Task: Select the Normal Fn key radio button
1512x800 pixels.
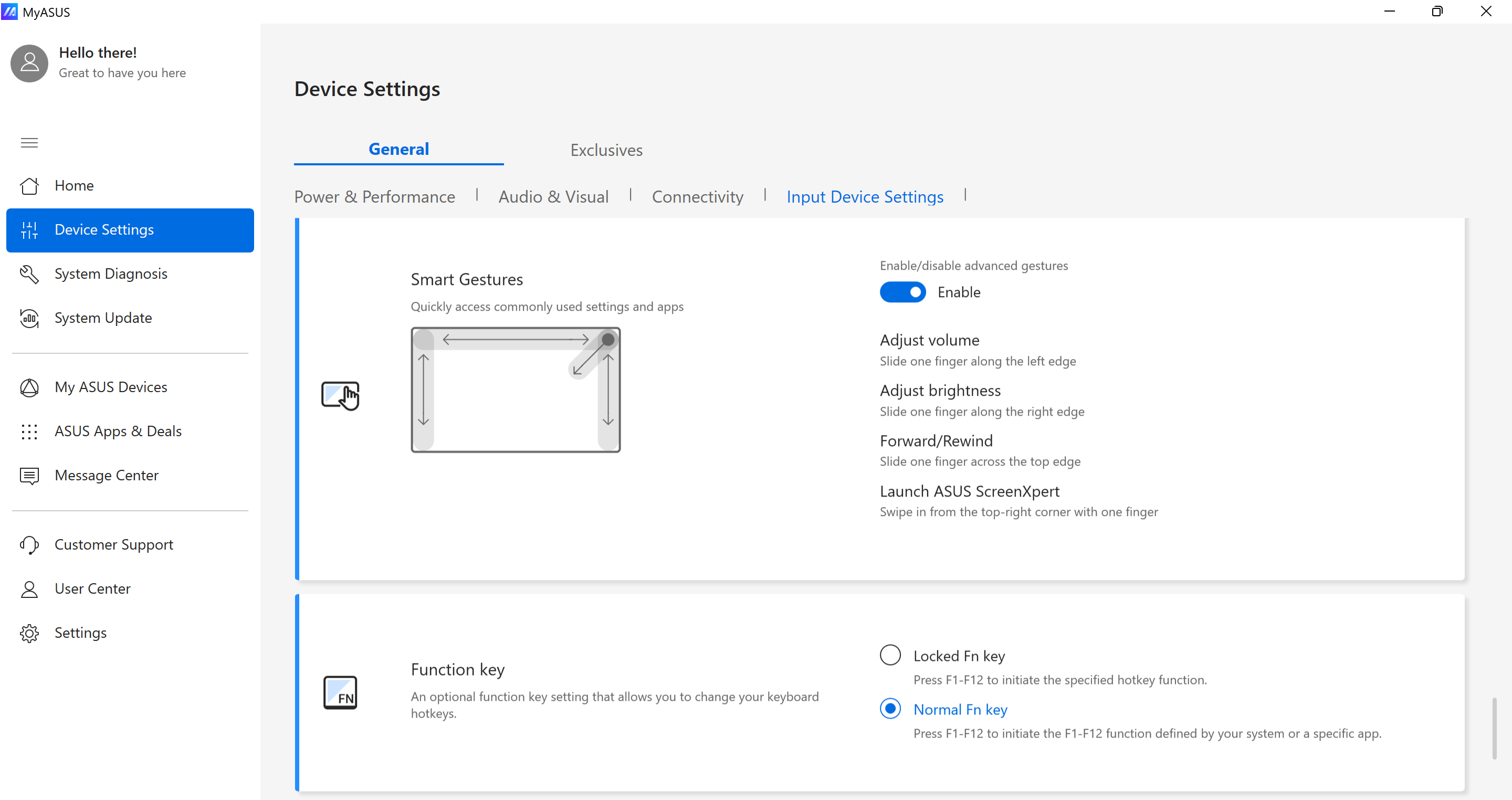Action: [889, 709]
